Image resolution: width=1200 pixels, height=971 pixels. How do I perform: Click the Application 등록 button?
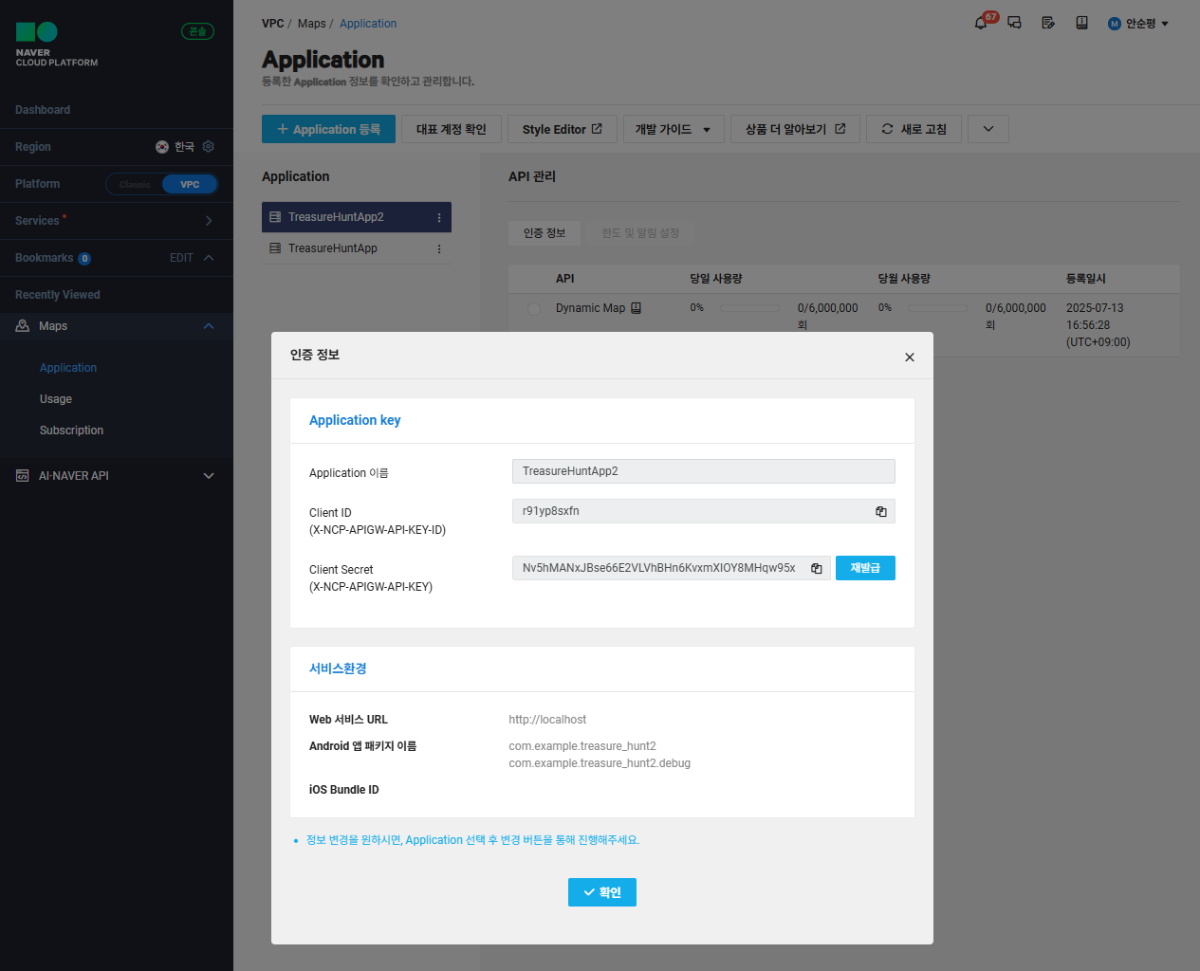329,129
